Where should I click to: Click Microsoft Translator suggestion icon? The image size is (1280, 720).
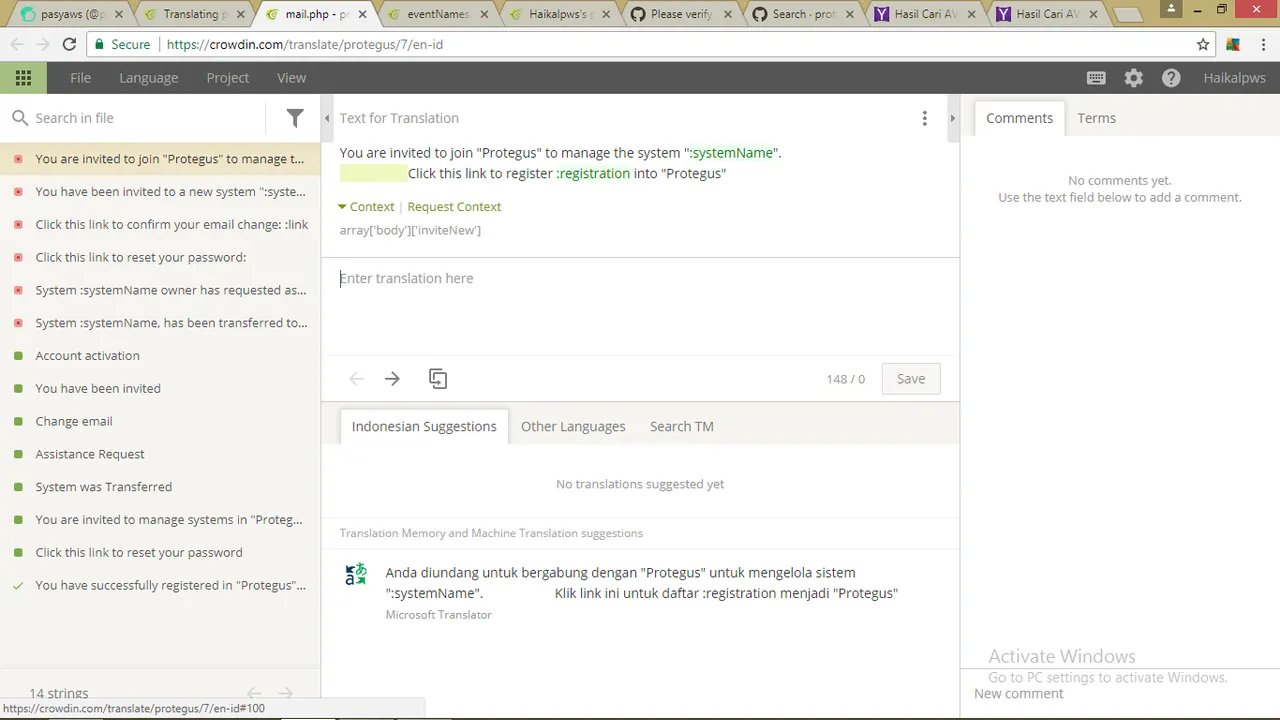click(x=356, y=574)
